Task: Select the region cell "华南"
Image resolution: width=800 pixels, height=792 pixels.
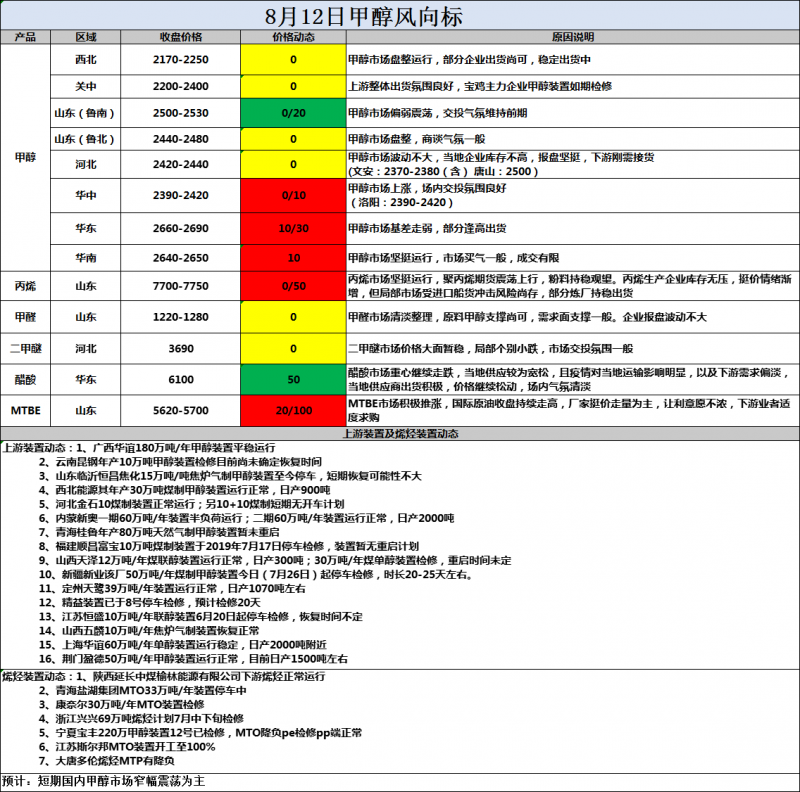Action: click(86, 258)
